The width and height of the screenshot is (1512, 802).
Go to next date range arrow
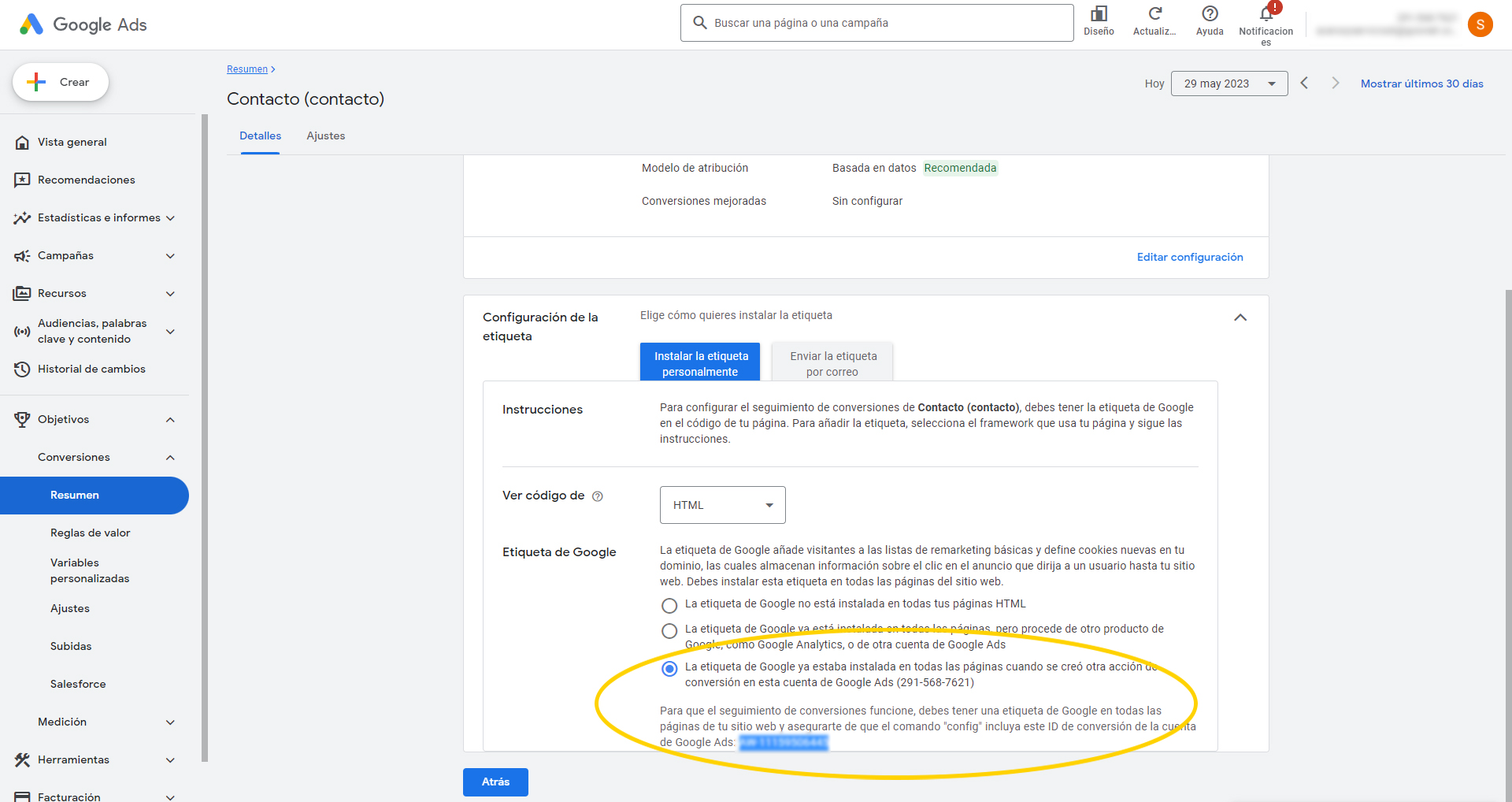[x=1336, y=83]
